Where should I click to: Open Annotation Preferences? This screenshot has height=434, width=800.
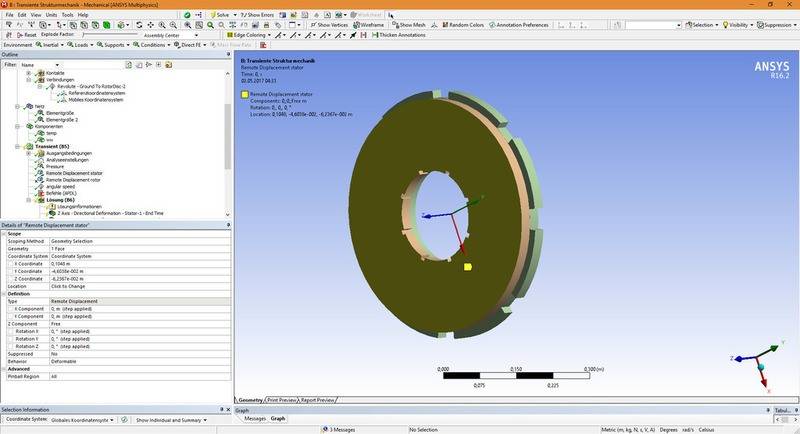518,24
